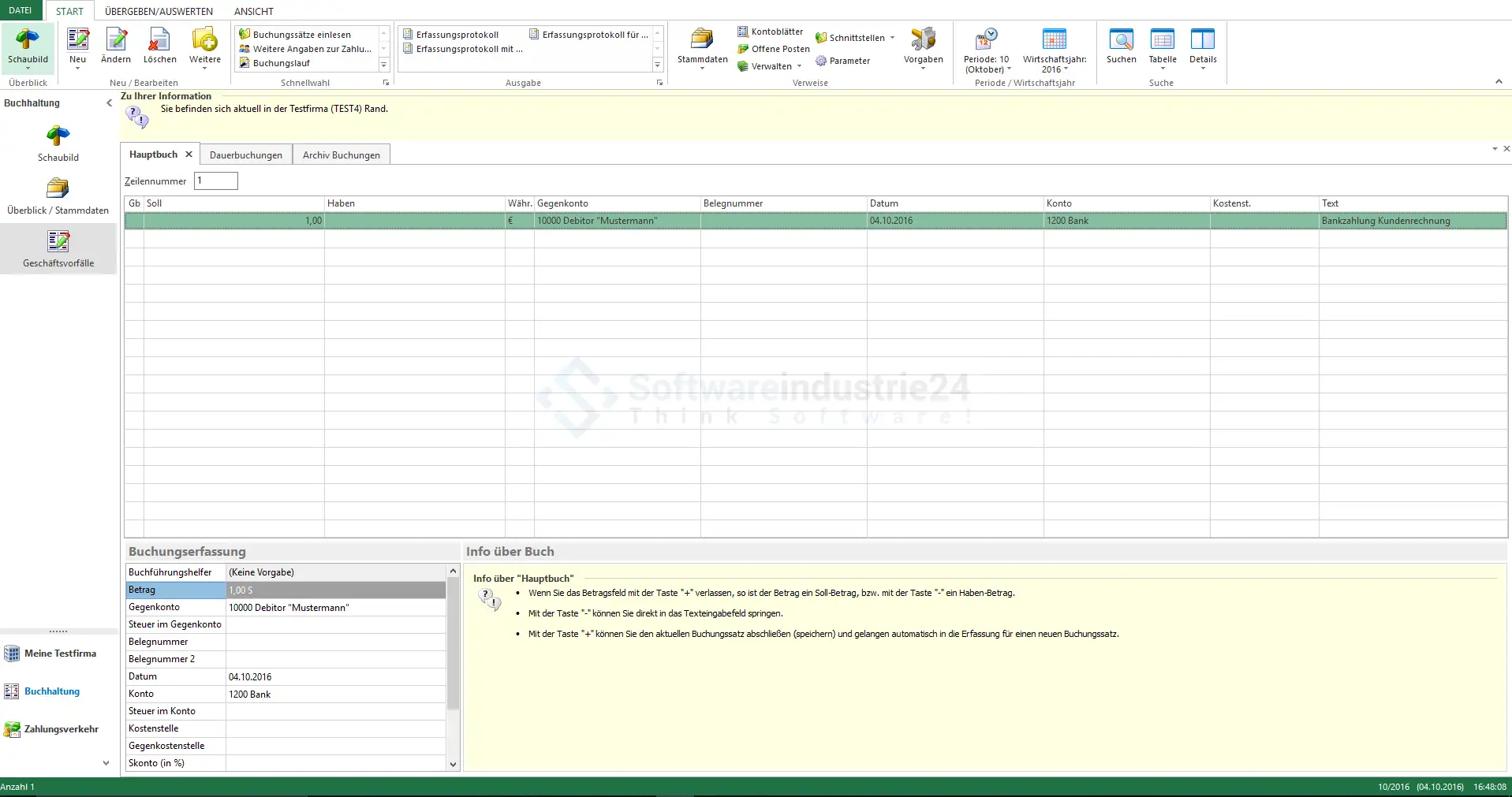Open the ÜBERGEBEN/AUSWERTEN ribbon tab

159,11
